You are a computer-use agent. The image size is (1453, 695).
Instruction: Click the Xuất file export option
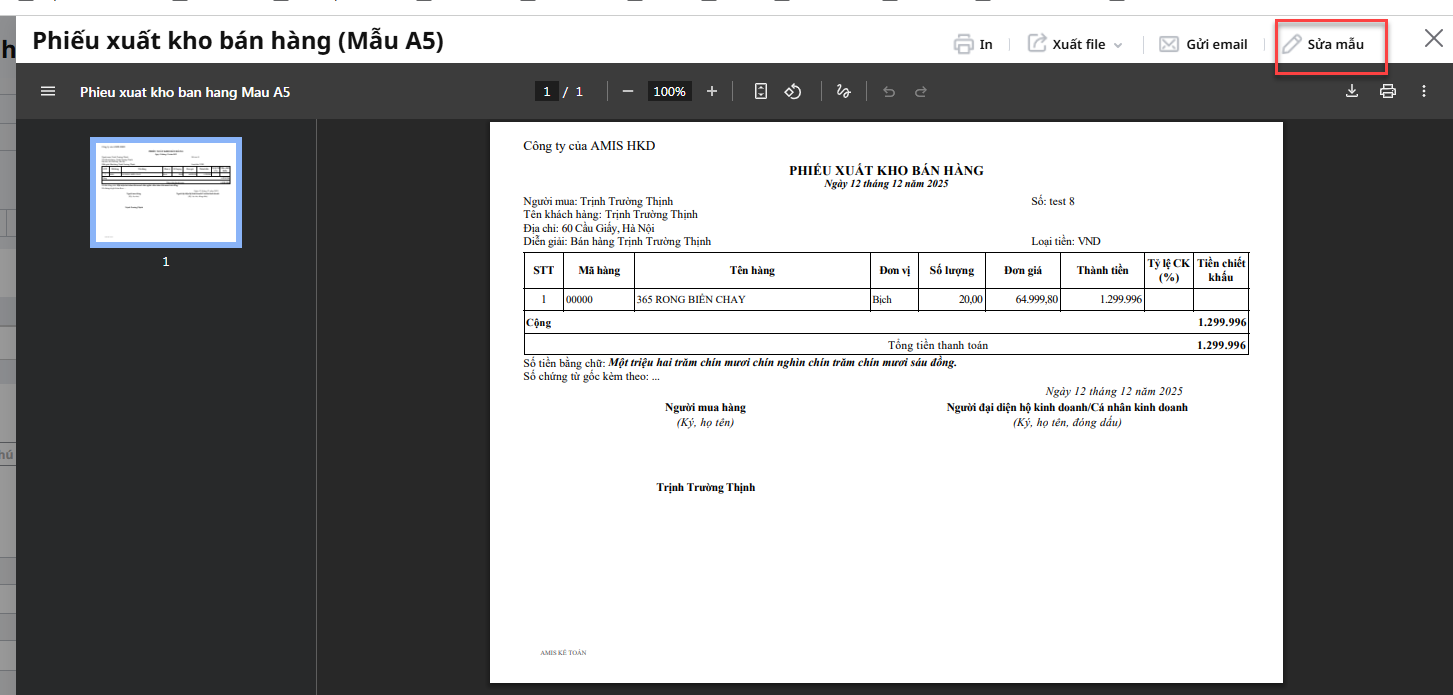point(1068,44)
